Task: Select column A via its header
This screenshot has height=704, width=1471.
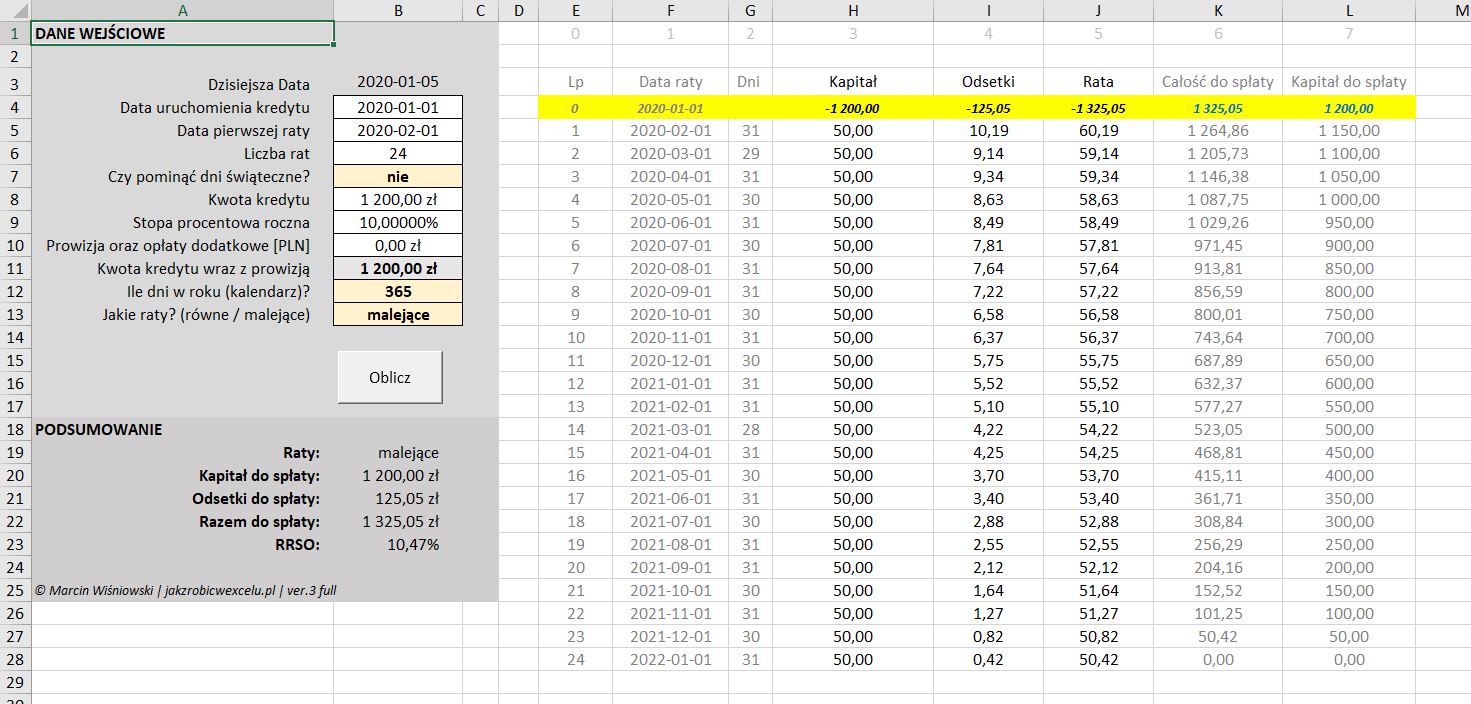Action: pos(182,11)
